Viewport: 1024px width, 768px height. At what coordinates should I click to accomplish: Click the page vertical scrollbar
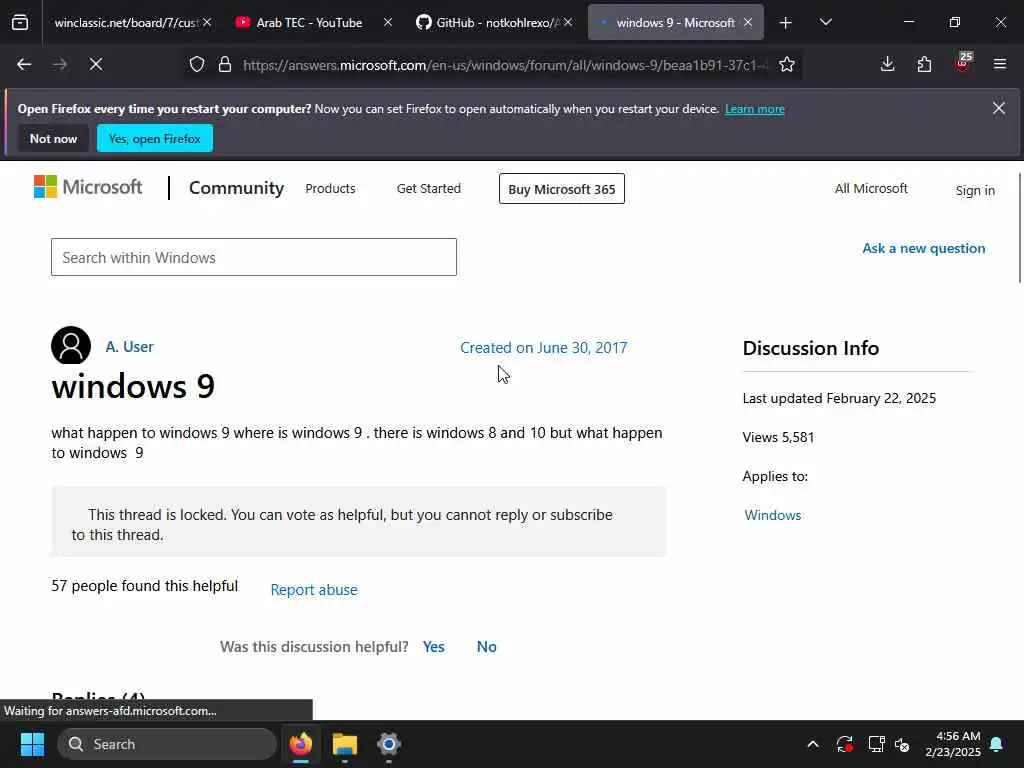[1020, 228]
